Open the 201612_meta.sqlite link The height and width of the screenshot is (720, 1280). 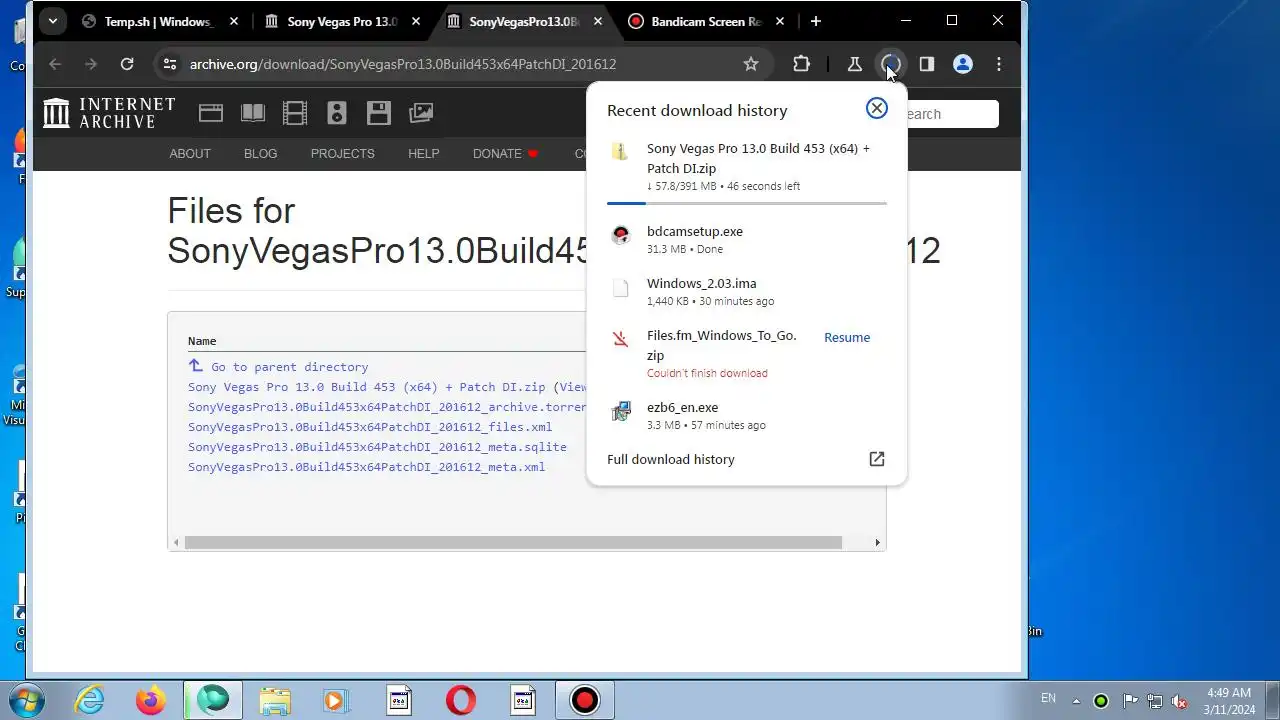[377, 447]
